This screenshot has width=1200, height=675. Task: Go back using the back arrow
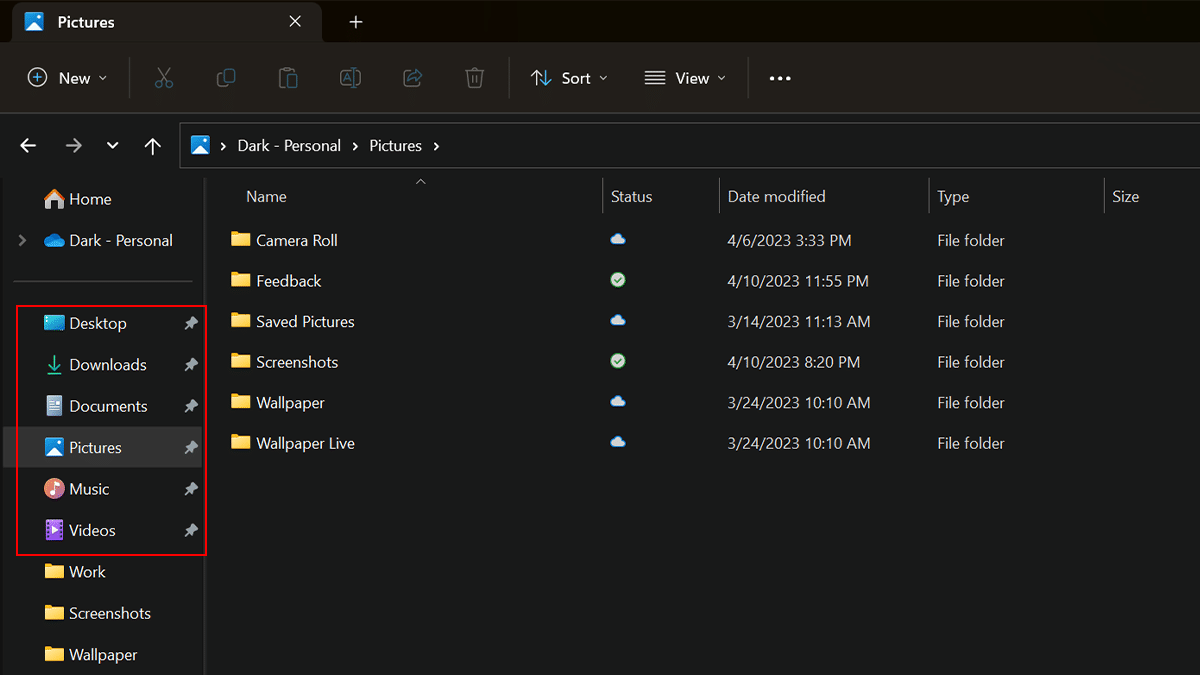pyautogui.click(x=28, y=145)
